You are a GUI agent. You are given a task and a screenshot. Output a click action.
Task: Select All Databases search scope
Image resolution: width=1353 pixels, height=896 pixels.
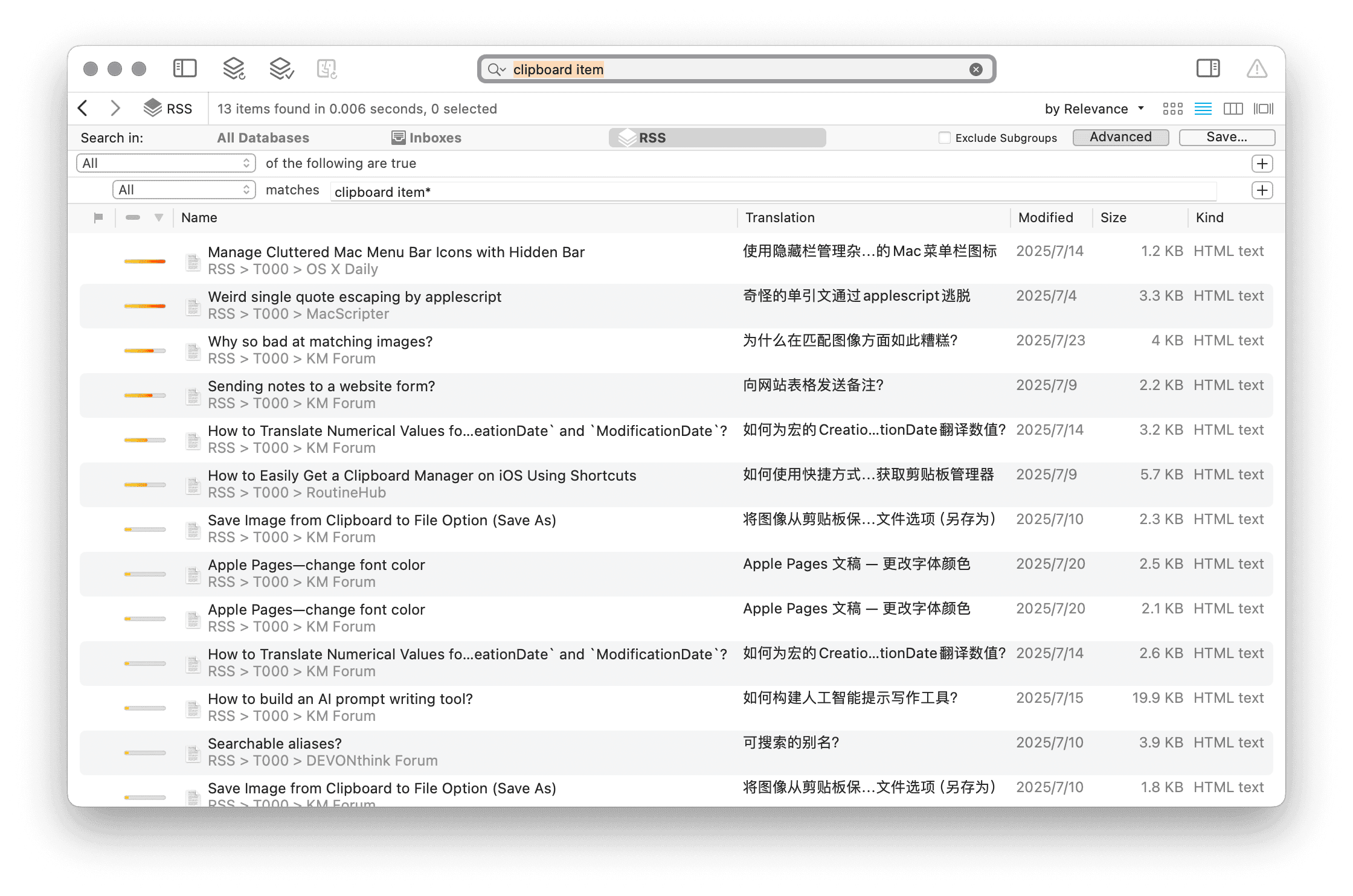pos(263,138)
